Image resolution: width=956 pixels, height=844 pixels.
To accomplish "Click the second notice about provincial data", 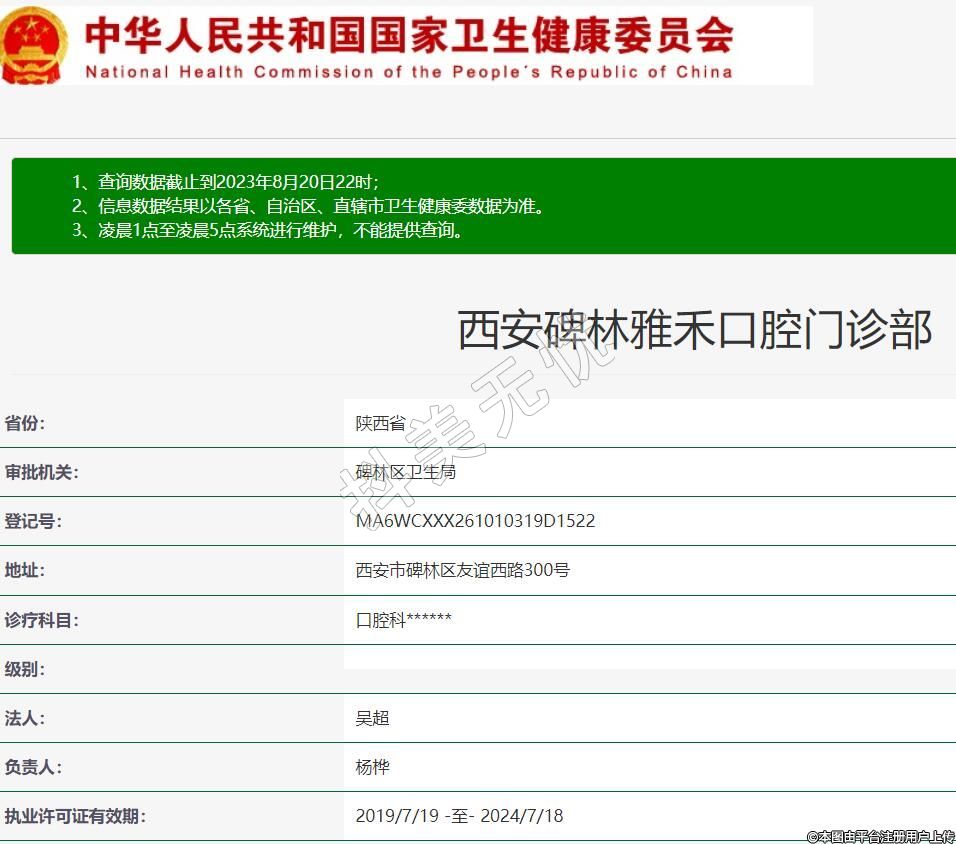I will [x=308, y=207].
